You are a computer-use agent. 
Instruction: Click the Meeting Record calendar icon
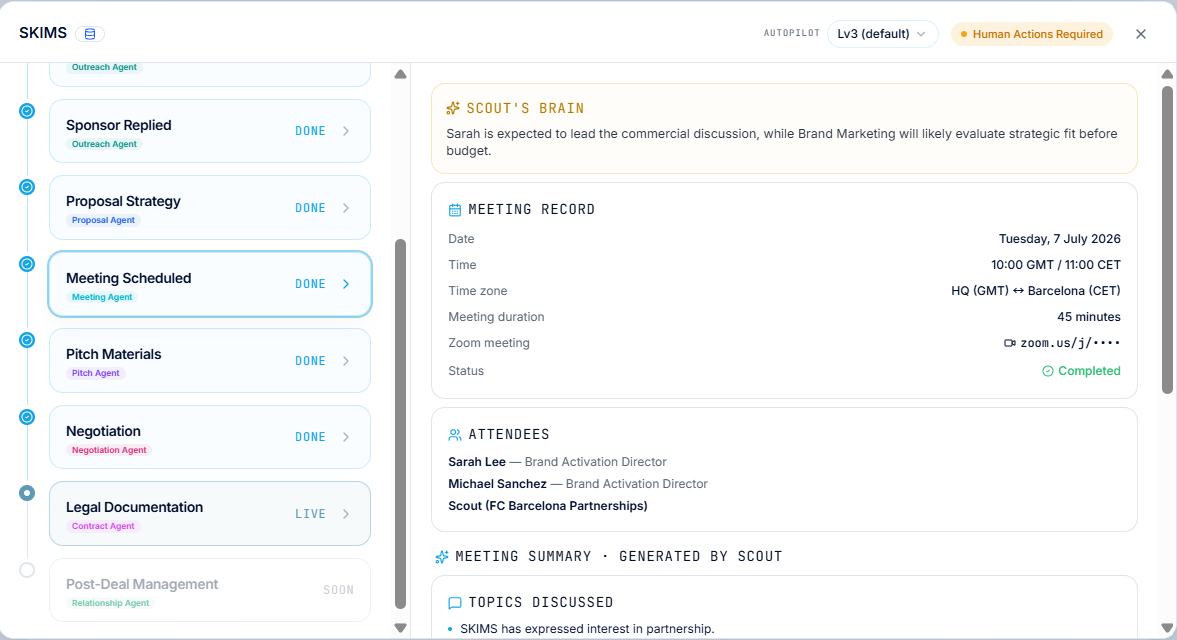[455, 210]
